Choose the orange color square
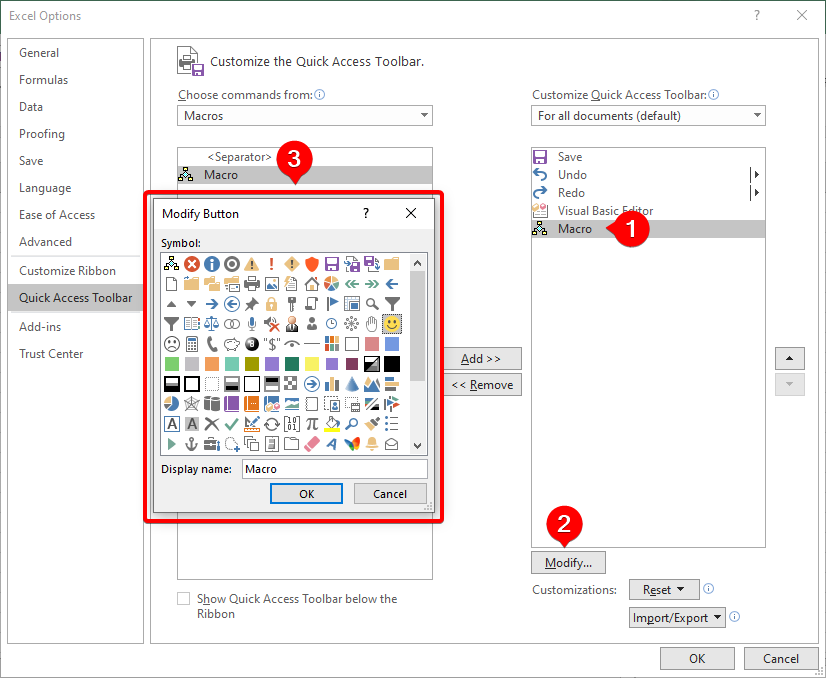This screenshot has width=826, height=678. pyautogui.click(x=212, y=363)
